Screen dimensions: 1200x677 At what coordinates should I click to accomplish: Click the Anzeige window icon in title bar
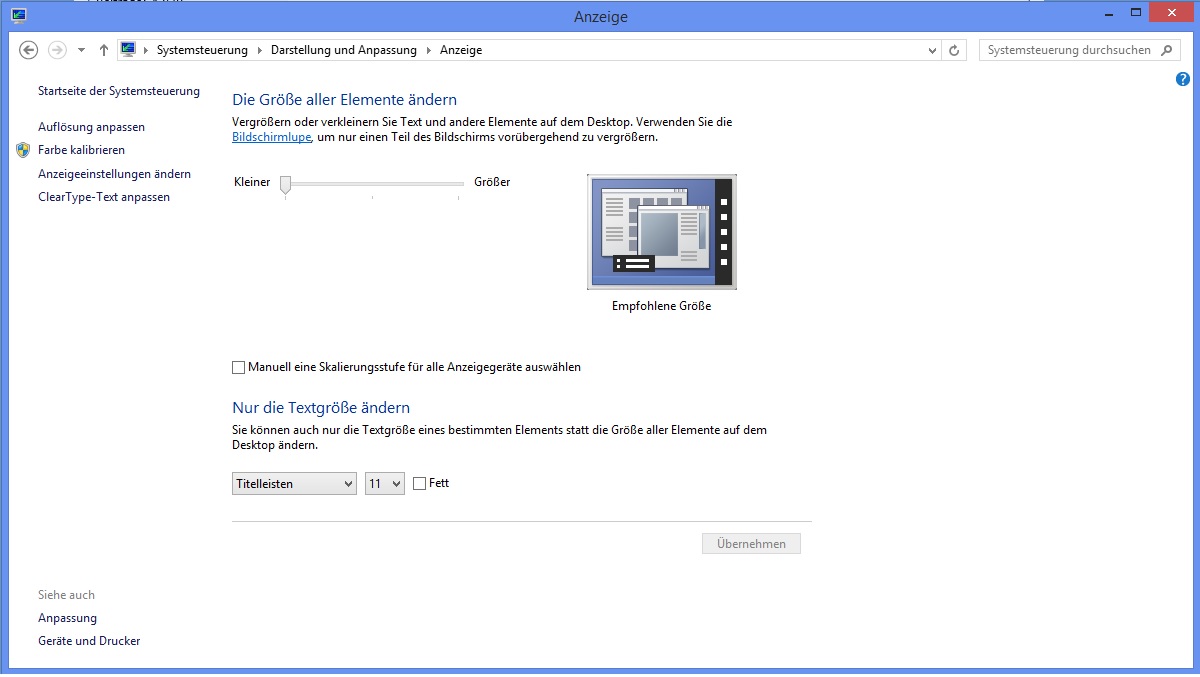click(x=18, y=15)
